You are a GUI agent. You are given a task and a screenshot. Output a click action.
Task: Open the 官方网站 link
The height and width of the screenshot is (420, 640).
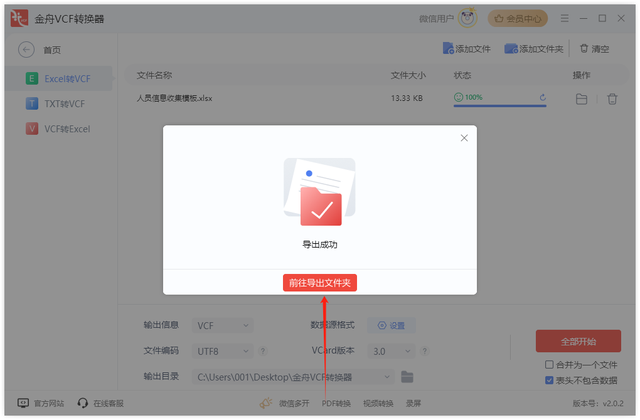(41, 403)
